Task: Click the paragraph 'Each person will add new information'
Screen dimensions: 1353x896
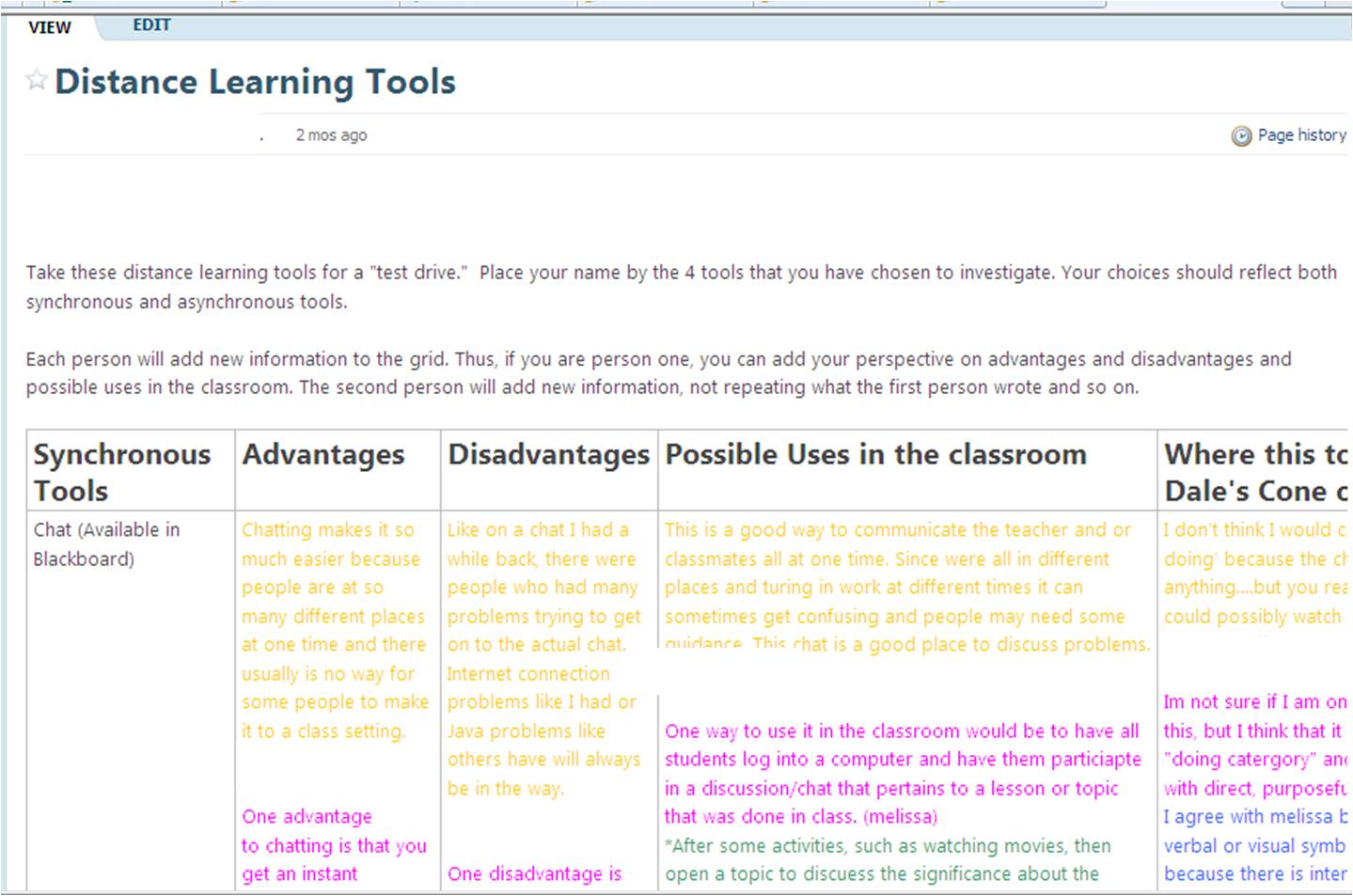Action: click(x=658, y=373)
